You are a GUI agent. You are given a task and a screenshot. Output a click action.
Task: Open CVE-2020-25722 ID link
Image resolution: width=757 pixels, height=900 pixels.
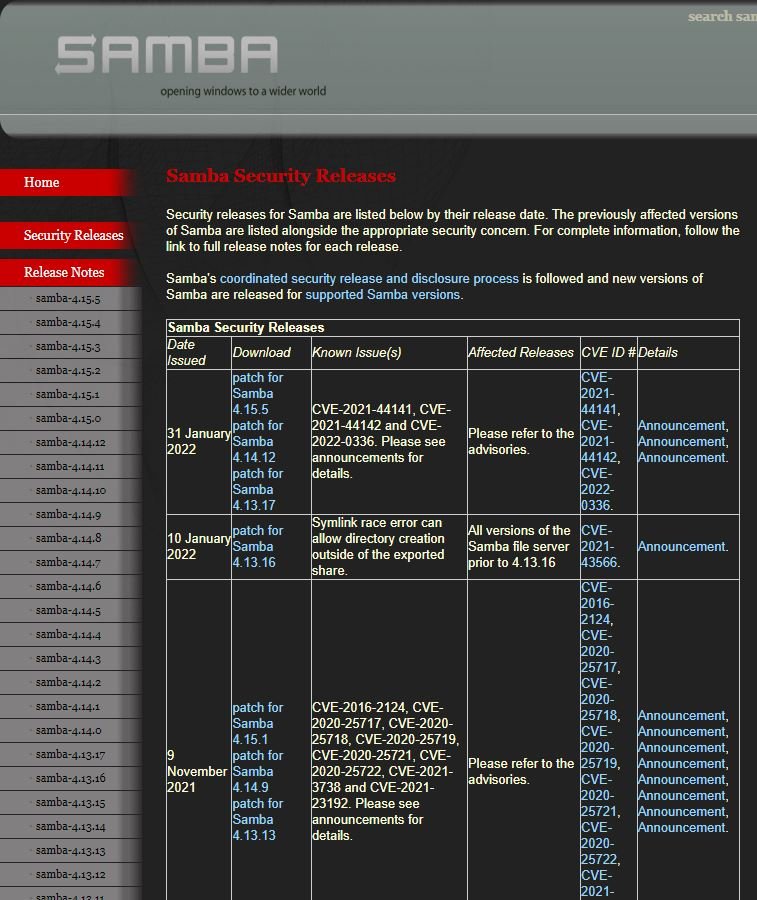599,844
